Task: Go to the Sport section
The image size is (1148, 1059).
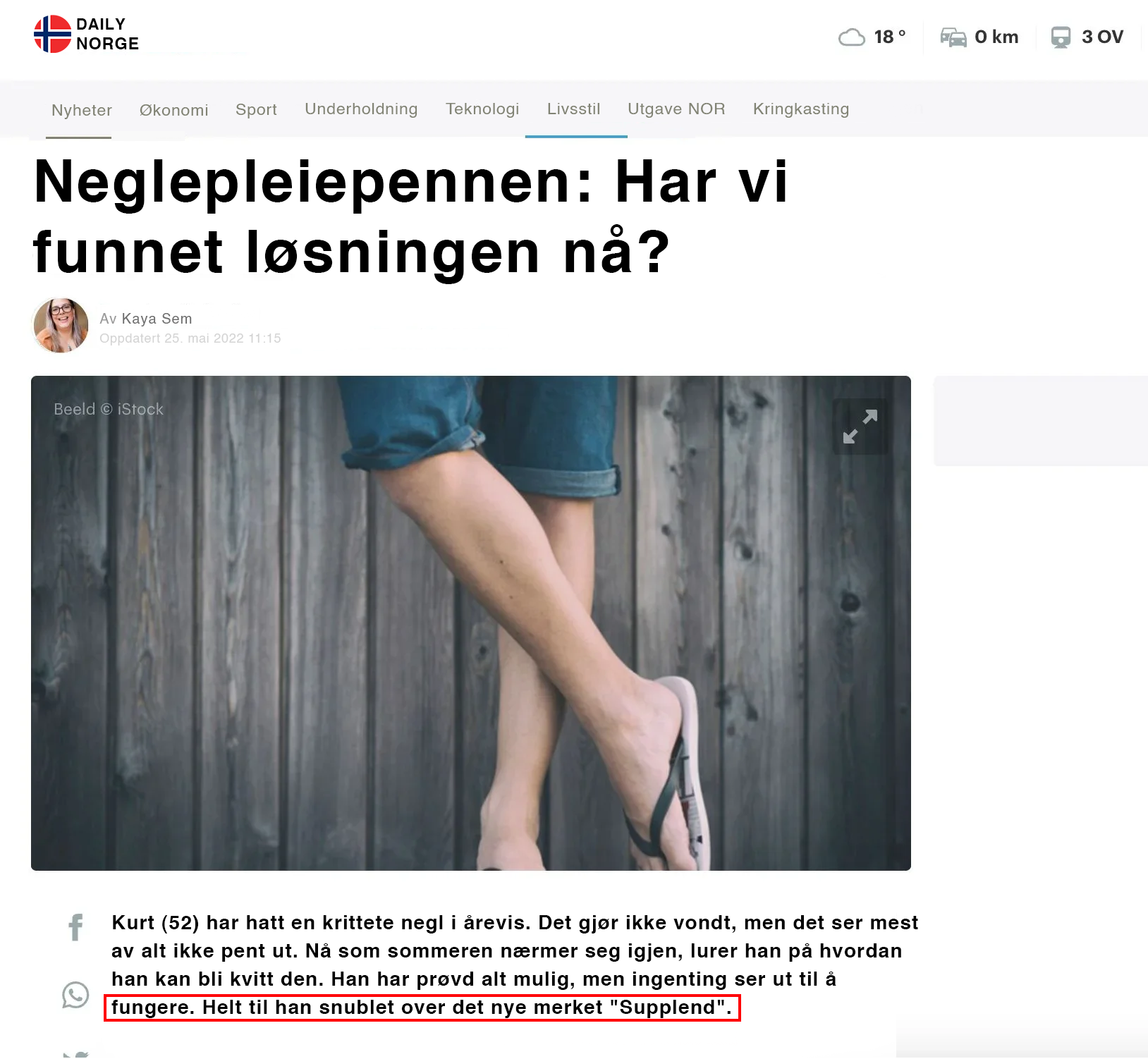Action: 256,110
